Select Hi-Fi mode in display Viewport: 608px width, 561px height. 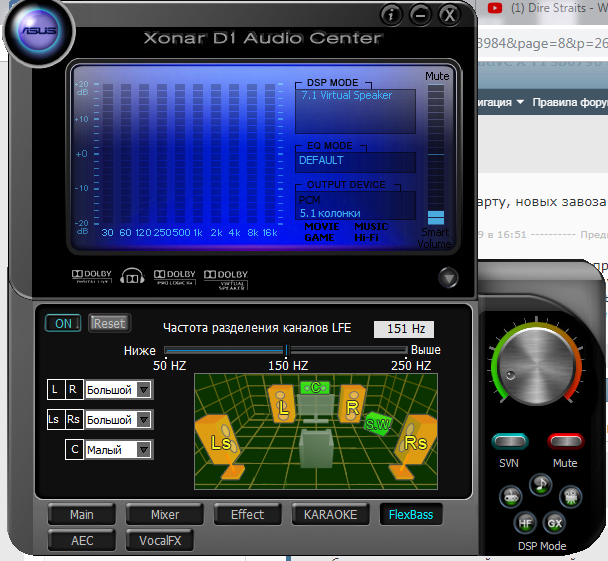coord(366,238)
